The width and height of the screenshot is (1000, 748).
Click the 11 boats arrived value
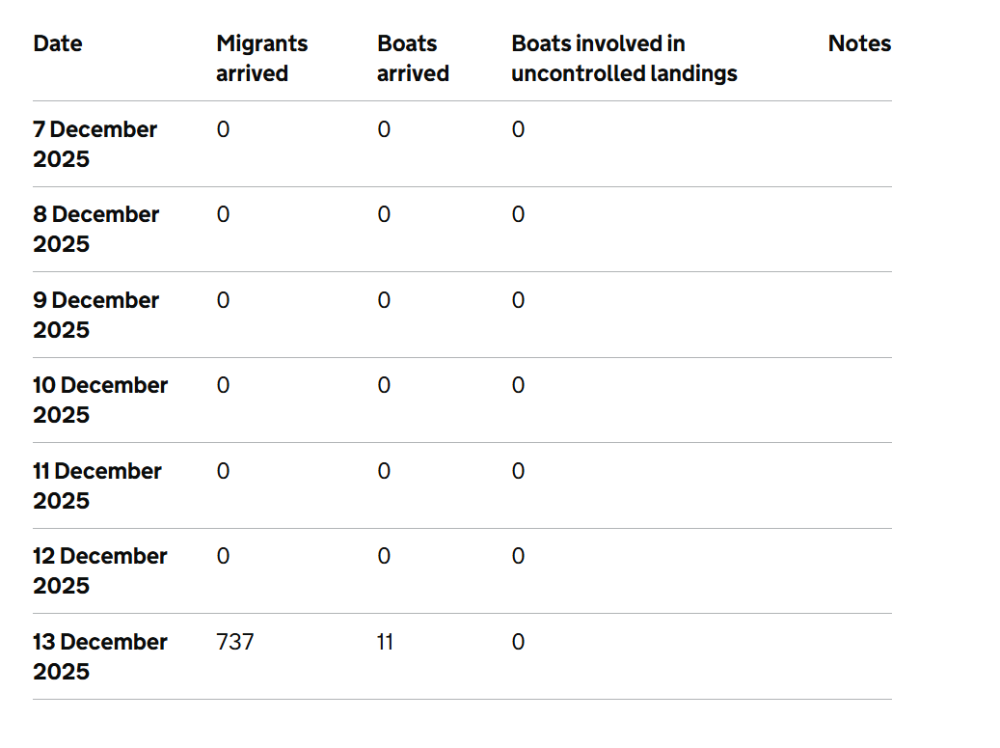click(385, 642)
